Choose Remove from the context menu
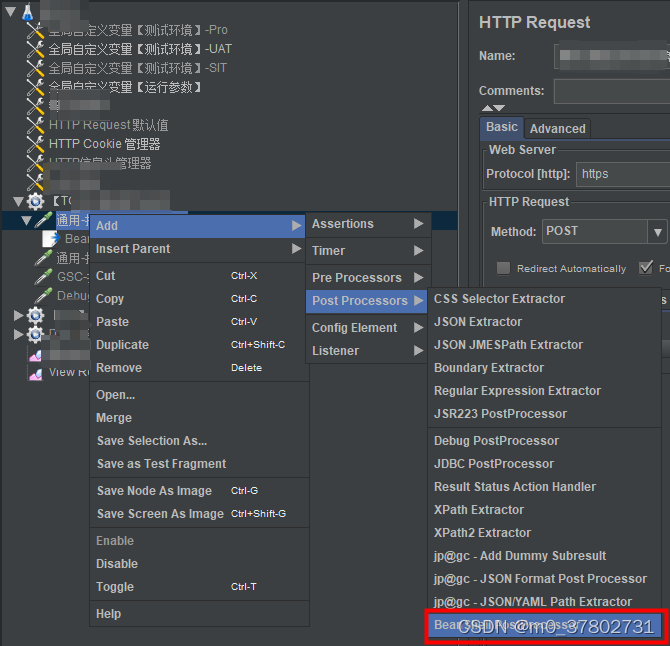The image size is (670, 646). pos(197,368)
